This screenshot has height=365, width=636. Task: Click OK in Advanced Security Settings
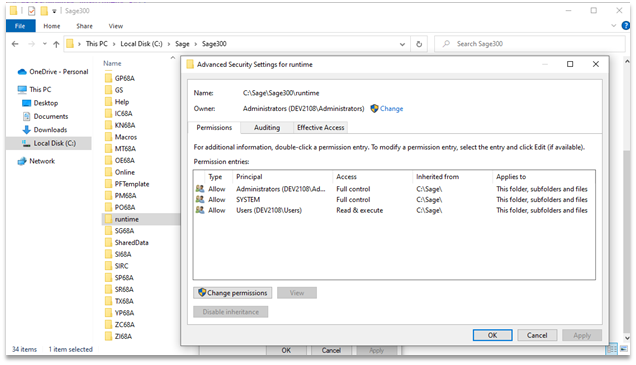pyautogui.click(x=492, y=335)
